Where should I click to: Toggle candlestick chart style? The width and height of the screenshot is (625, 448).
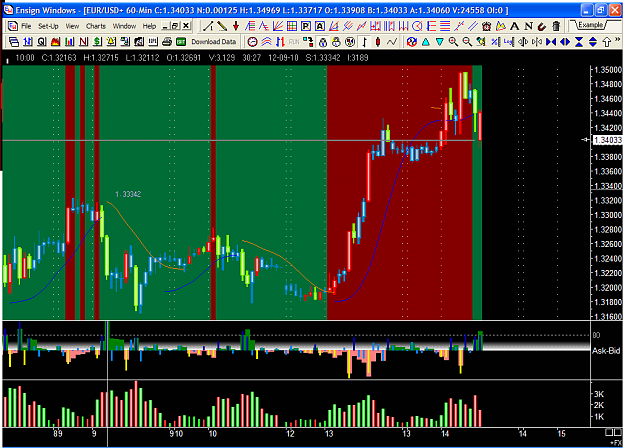pyautogui.click(x=378, y=42)
